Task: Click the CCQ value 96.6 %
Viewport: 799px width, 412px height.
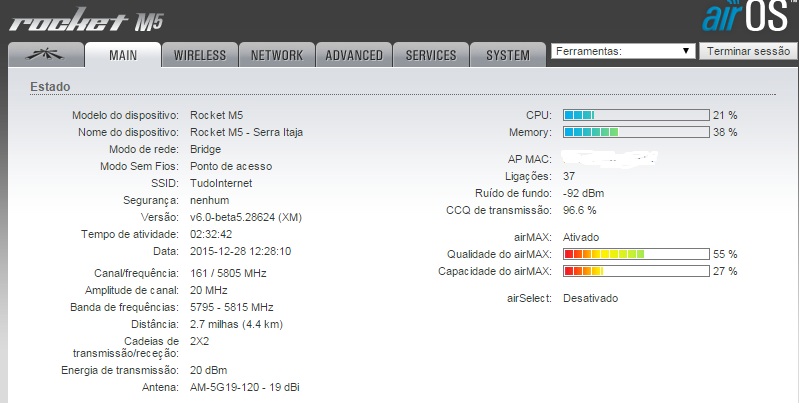Action: click(579, 210)
